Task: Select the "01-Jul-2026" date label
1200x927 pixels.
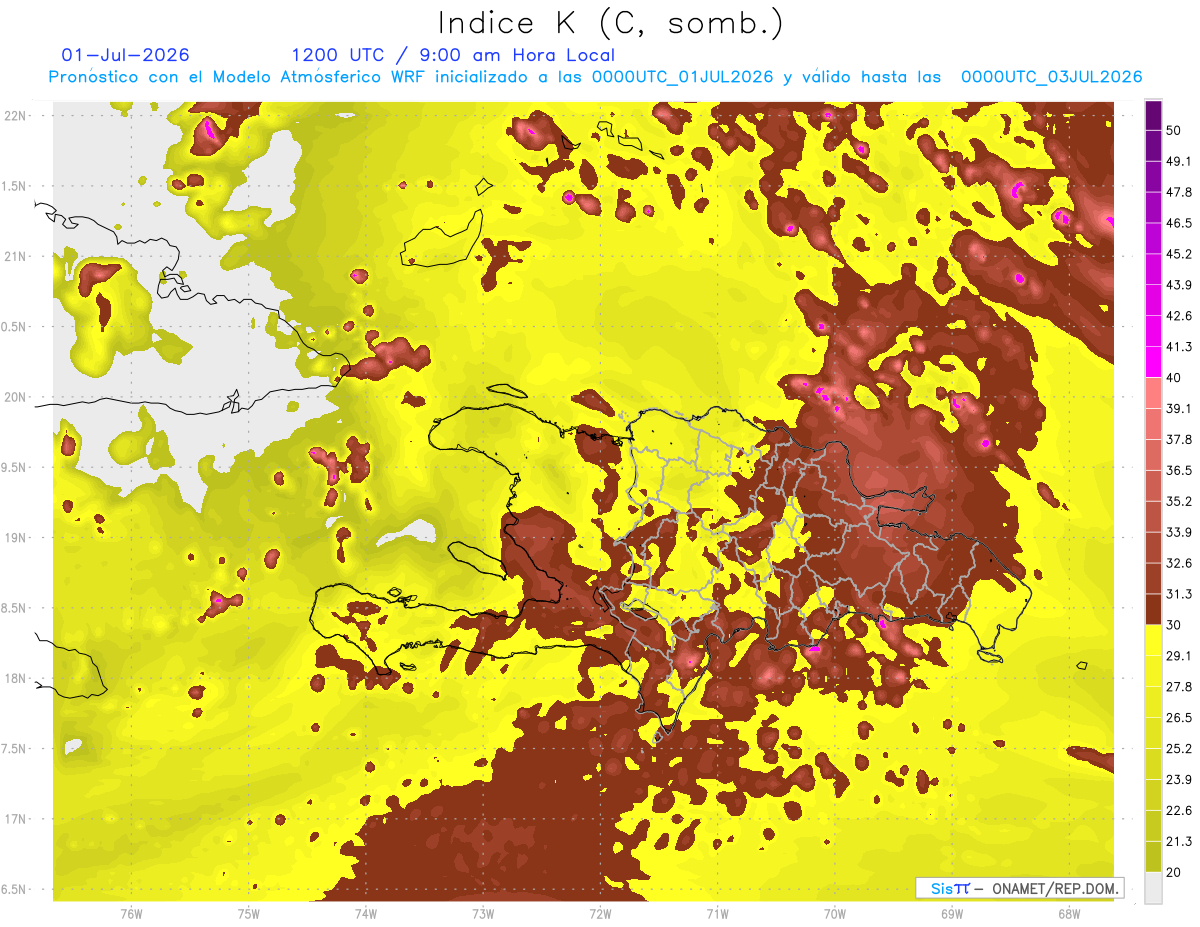Action: 125,55
